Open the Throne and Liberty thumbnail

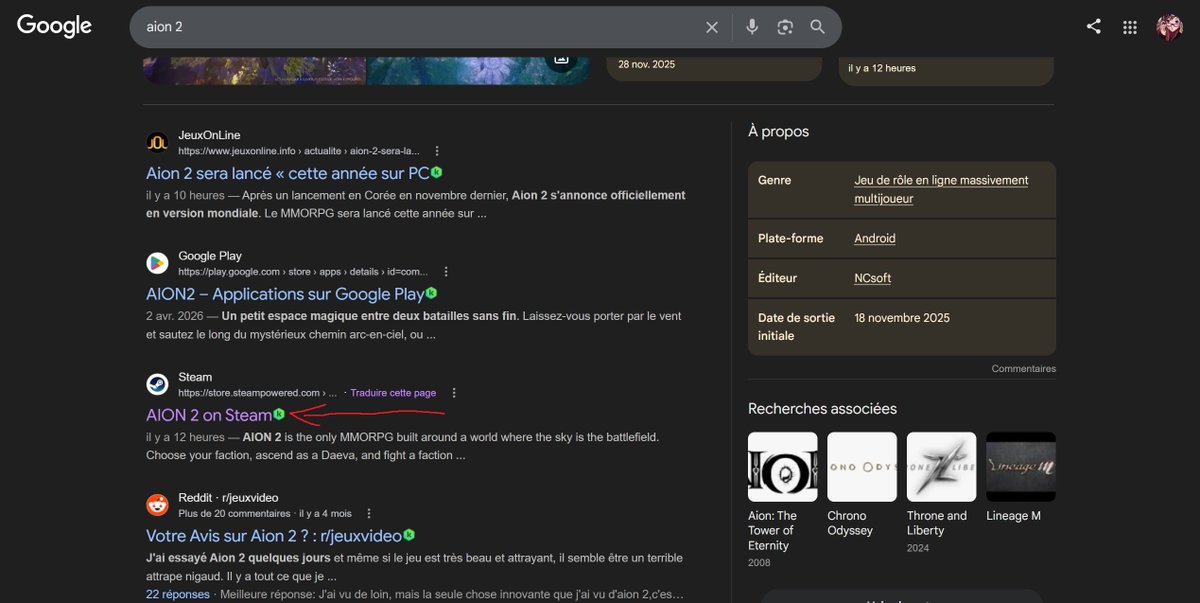942,467
